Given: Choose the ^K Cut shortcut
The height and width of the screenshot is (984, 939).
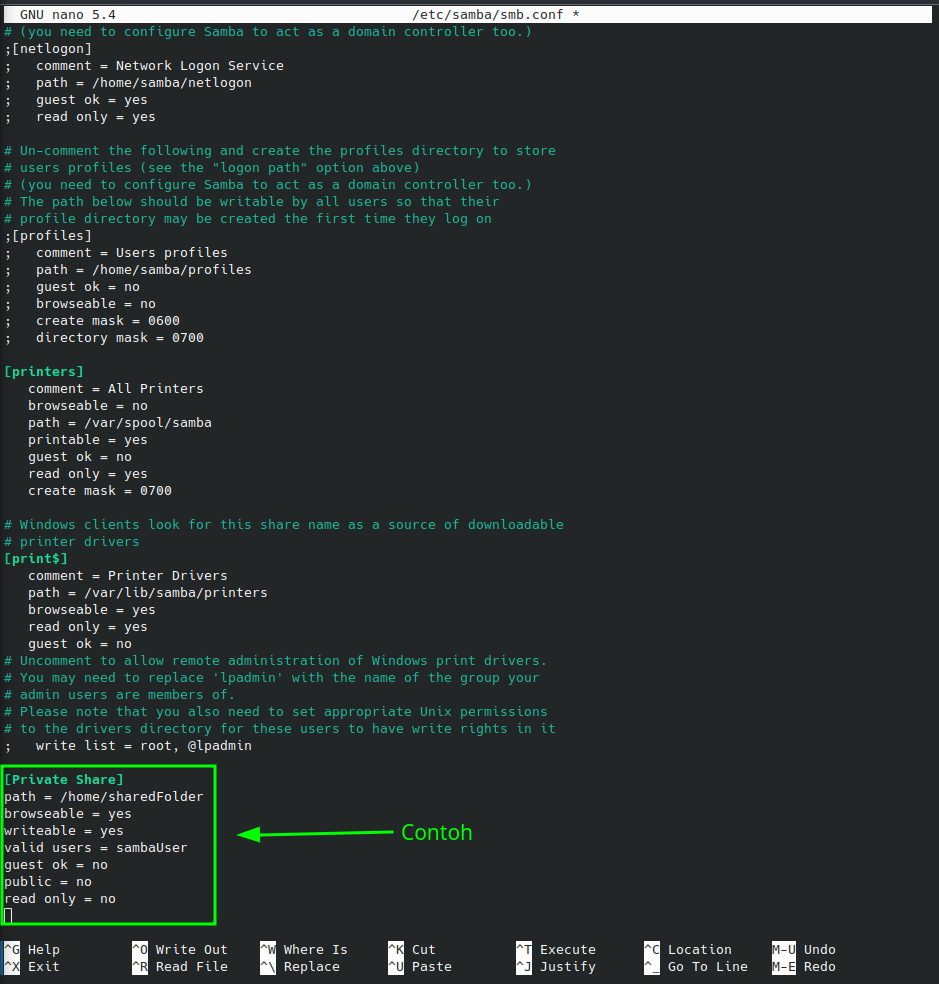Looking at the screenshot, I should coord(412,949).
